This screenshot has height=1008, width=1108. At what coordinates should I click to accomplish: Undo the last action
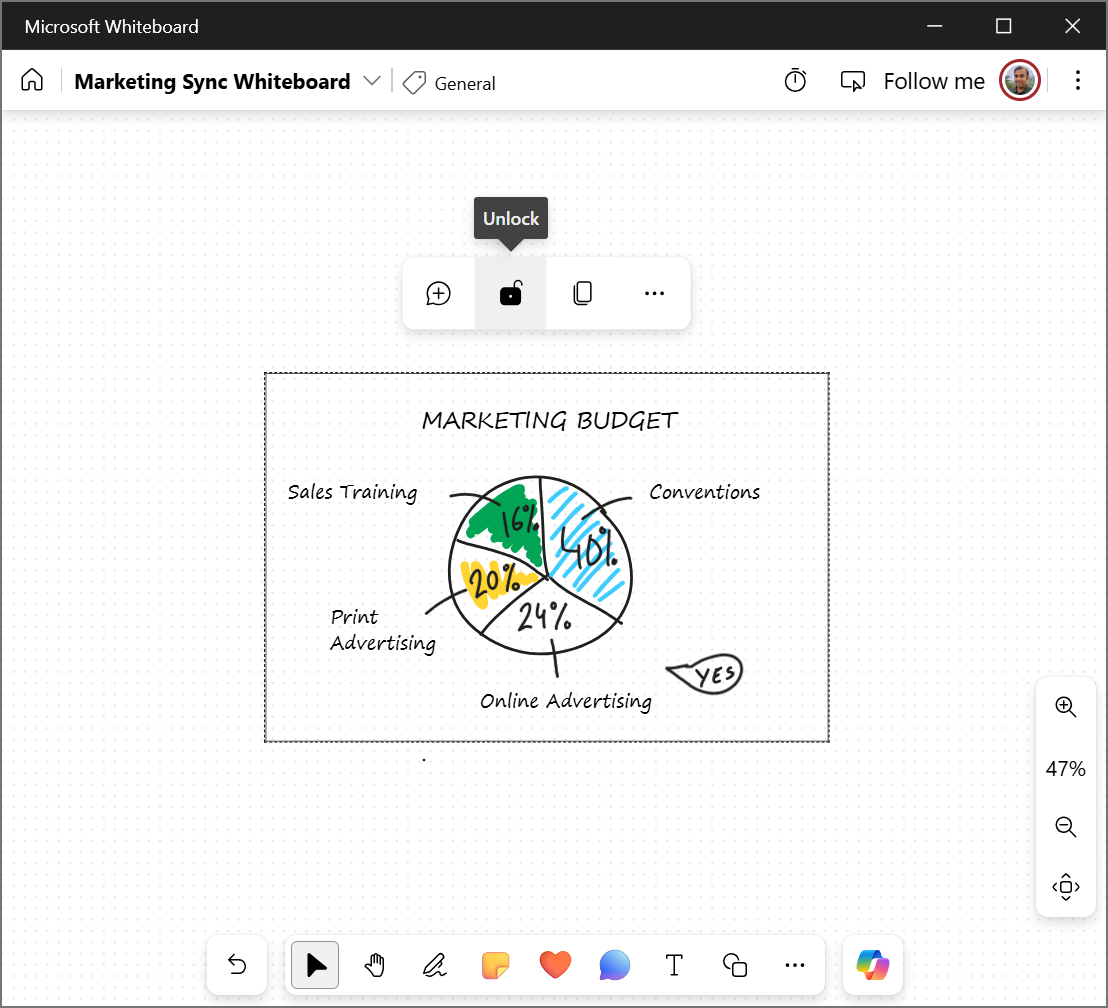237,965
